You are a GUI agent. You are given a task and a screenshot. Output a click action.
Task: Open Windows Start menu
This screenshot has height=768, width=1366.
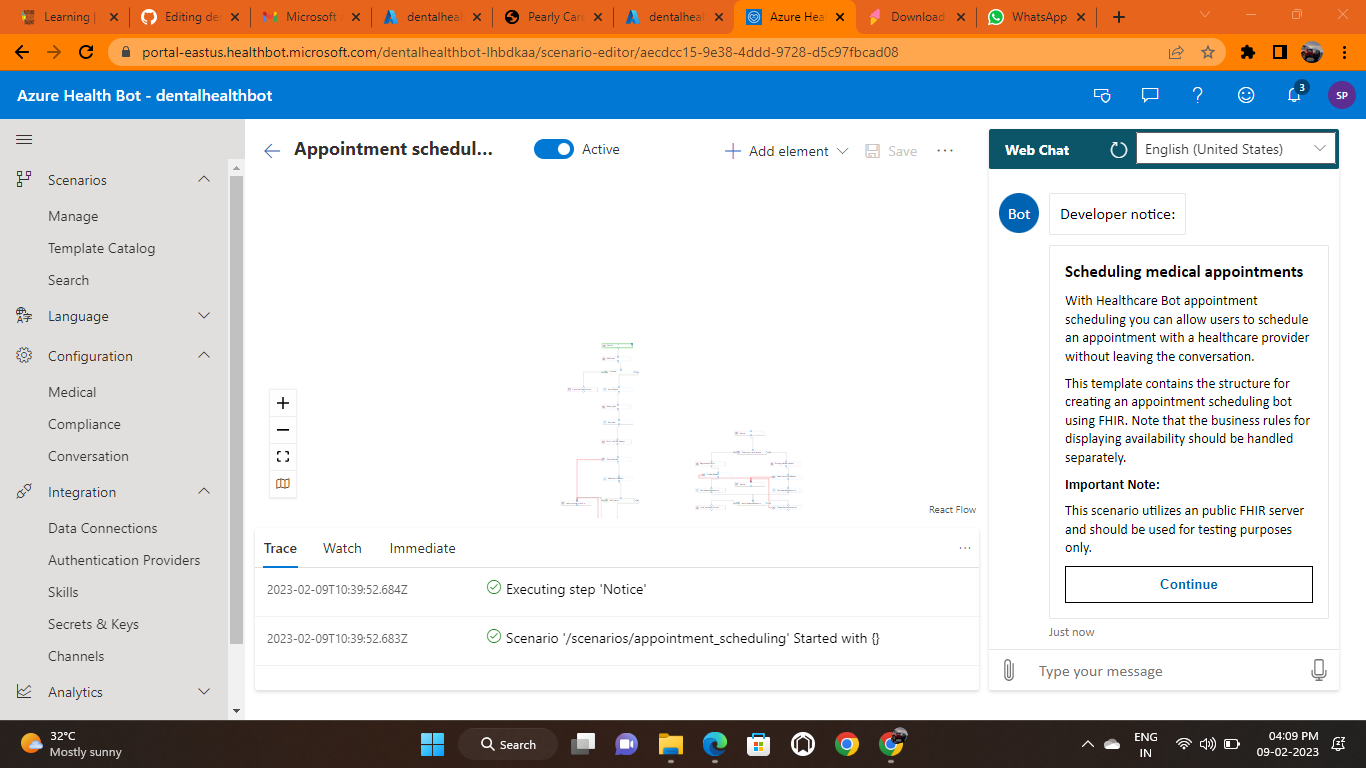432,744
